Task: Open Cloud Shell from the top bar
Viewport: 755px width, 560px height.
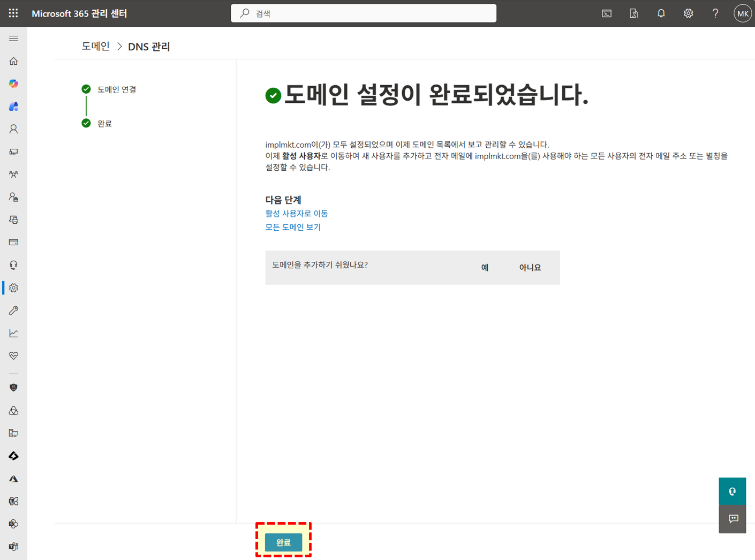Action: [607, 13]
